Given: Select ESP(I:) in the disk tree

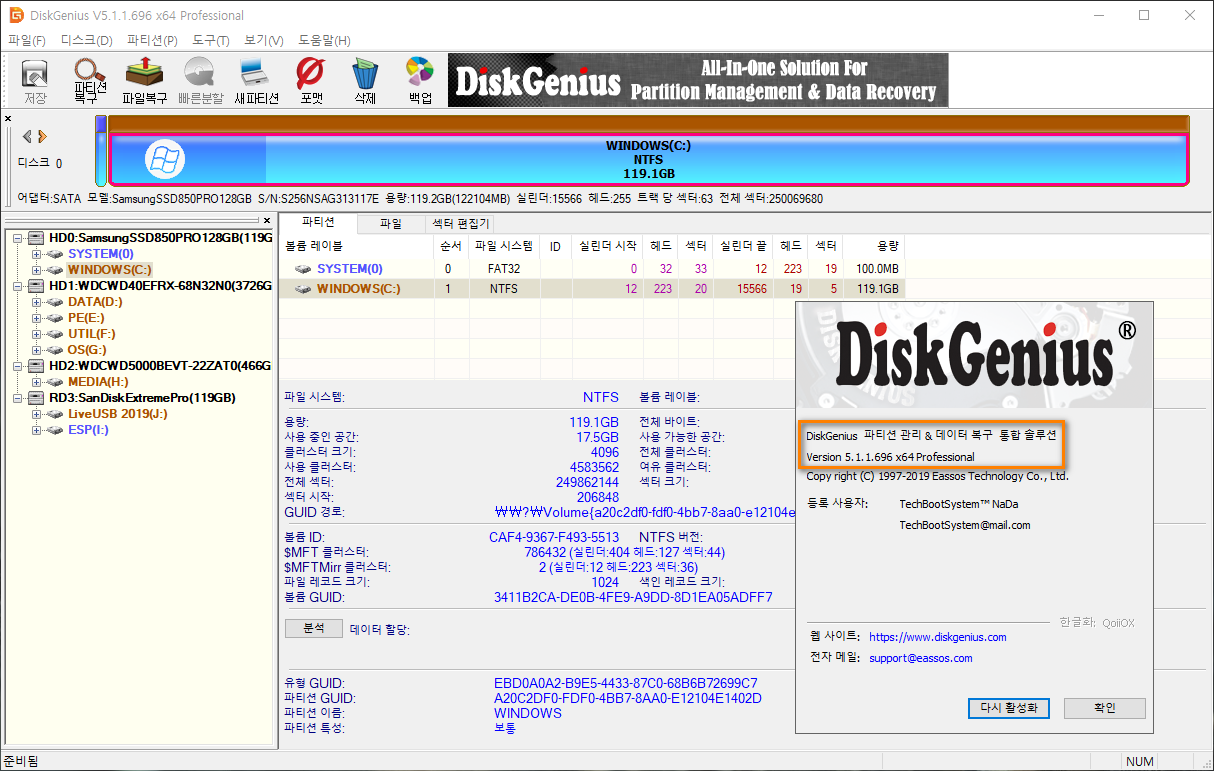Looking at the screenshot, I should point(88,430).
